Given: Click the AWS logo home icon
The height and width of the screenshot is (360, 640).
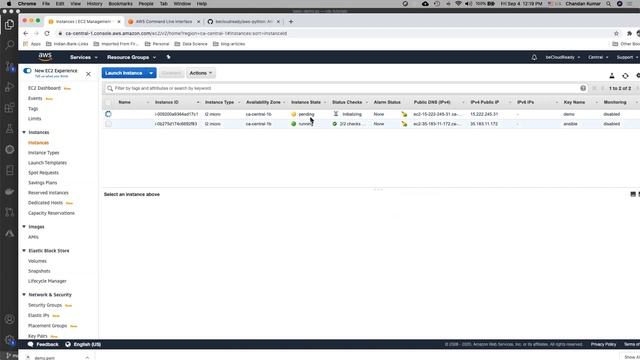Looking at the screenshot, I should [45, 57].
